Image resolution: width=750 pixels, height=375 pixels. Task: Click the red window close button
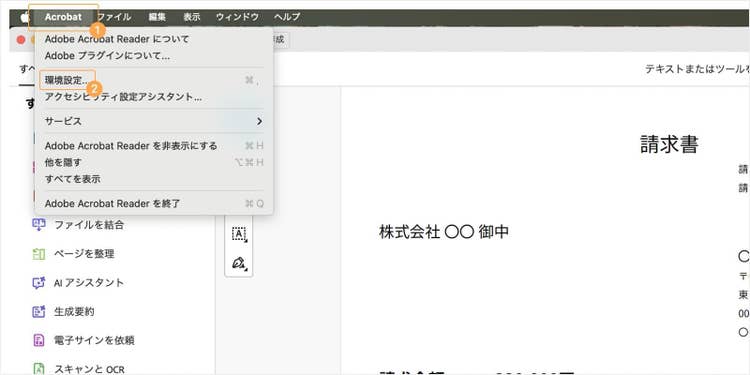(x=21, y=40)
